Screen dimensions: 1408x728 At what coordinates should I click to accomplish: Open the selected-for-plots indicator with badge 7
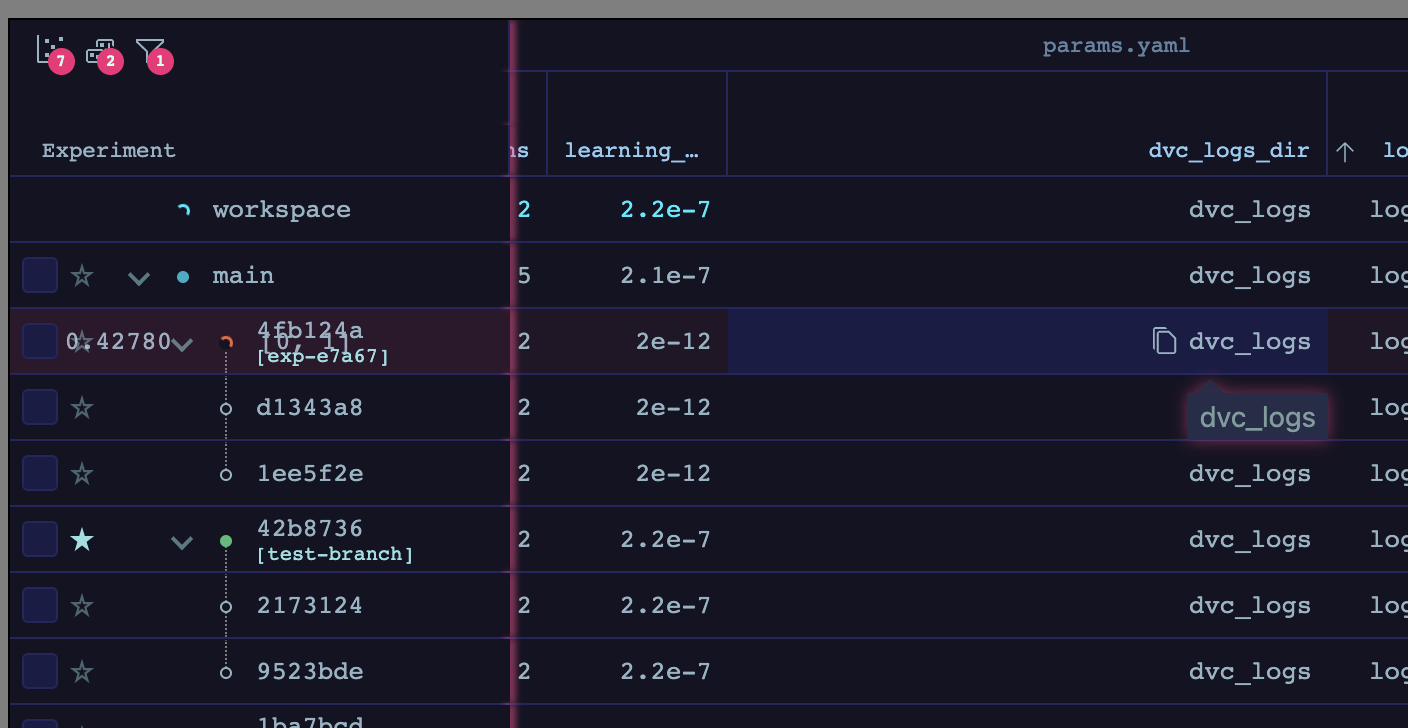(x=54, y=53)
